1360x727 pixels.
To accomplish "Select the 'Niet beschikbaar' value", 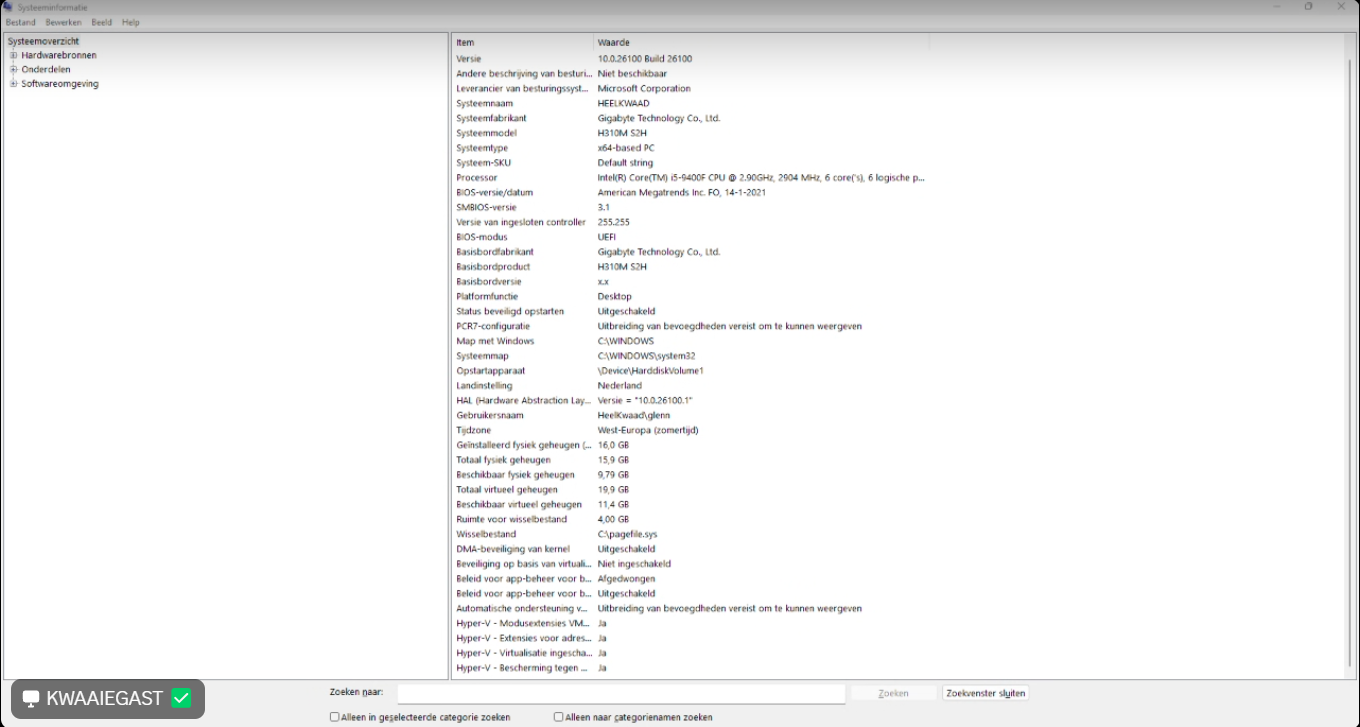I will click(x=632, y=74).
